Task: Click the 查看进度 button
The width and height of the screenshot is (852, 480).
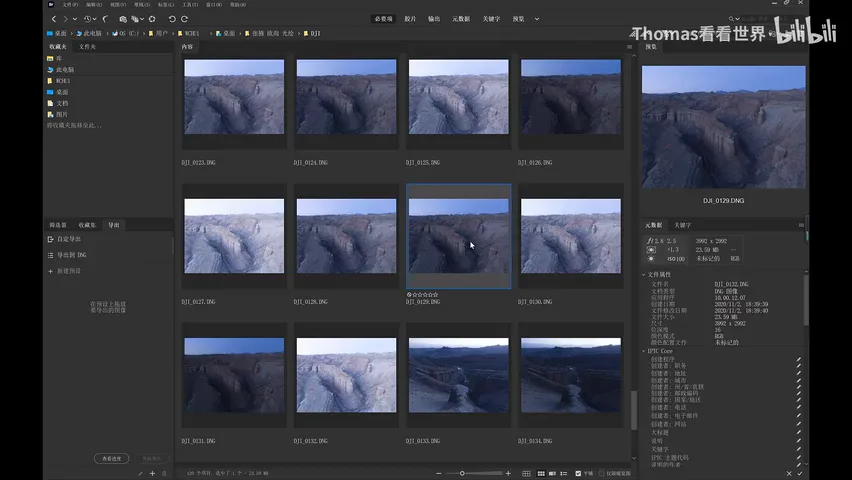Action: [x=111, y=459]
